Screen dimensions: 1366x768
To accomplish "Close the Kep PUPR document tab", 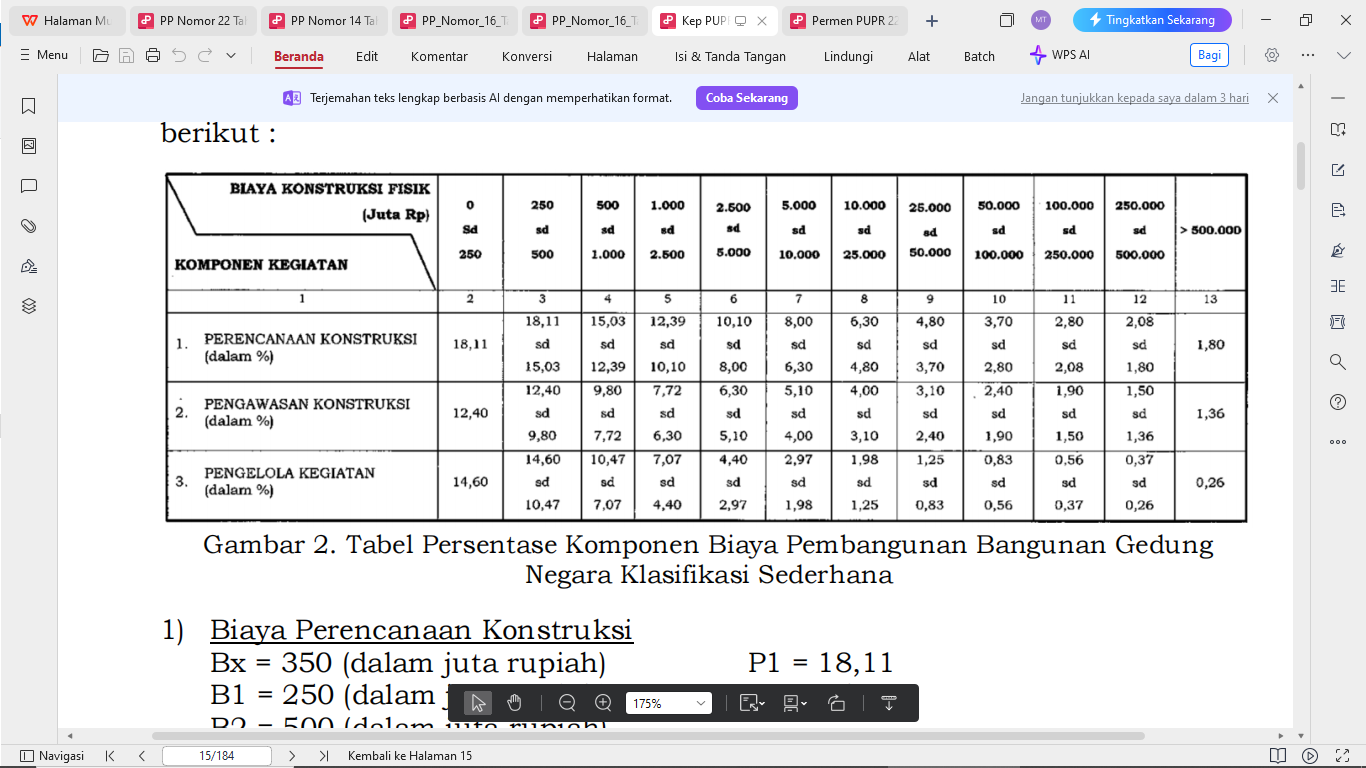I will 763,21.
